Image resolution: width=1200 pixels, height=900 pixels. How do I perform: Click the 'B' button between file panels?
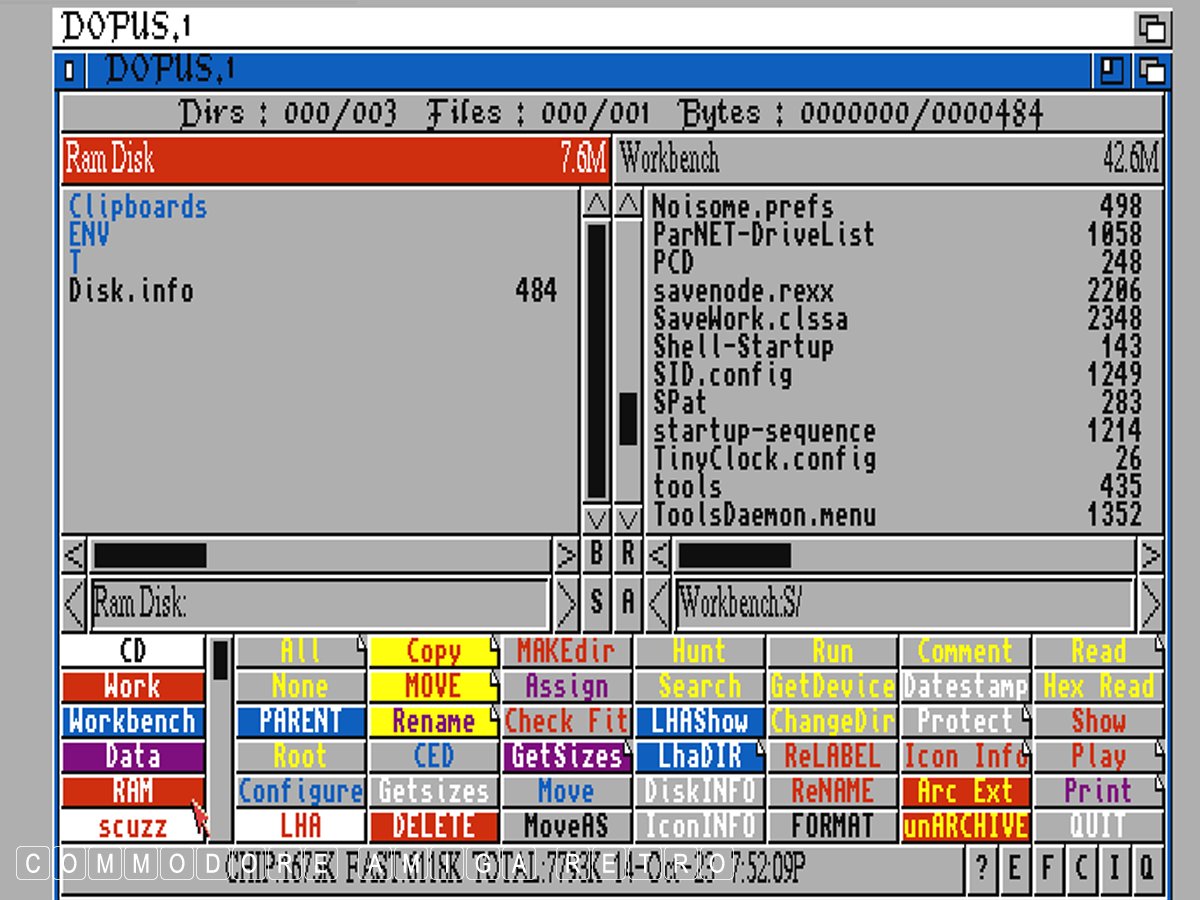(597, 555)
